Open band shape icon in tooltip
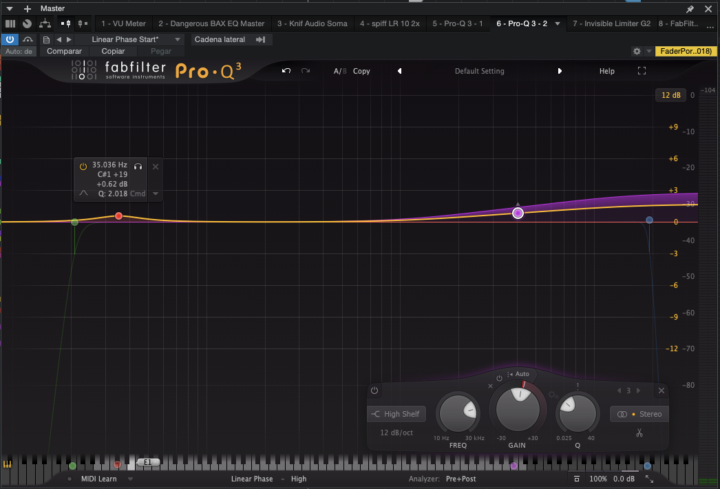This screenshot has height=489, width=720. (83, 193)
